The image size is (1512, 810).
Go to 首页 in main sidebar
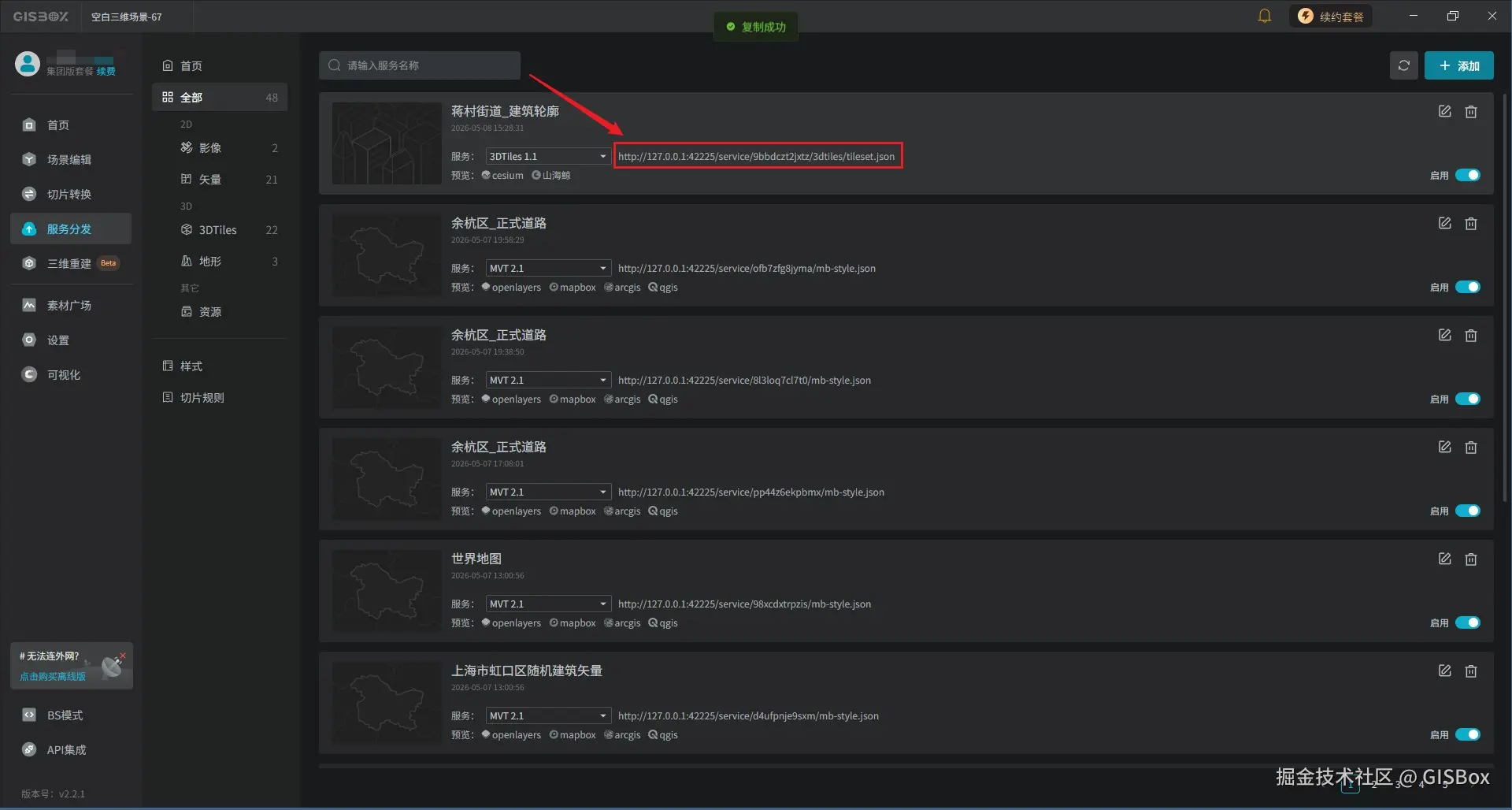tap(71, 124)
